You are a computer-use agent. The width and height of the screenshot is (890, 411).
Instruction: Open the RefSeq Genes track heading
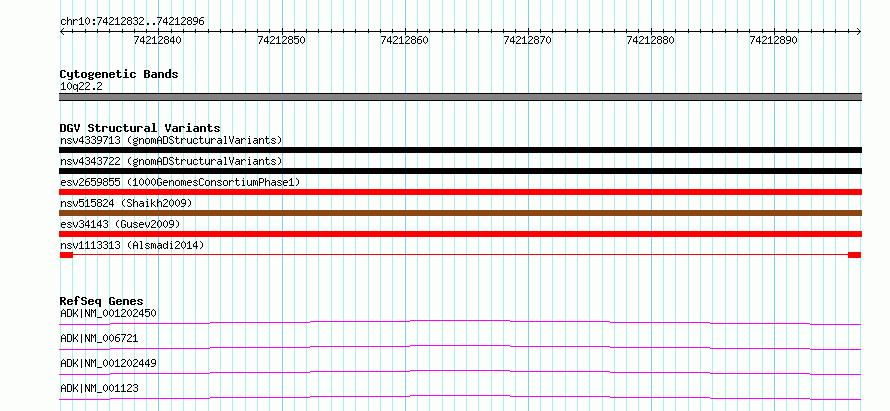pyautogui.click(x=102, y=301)
